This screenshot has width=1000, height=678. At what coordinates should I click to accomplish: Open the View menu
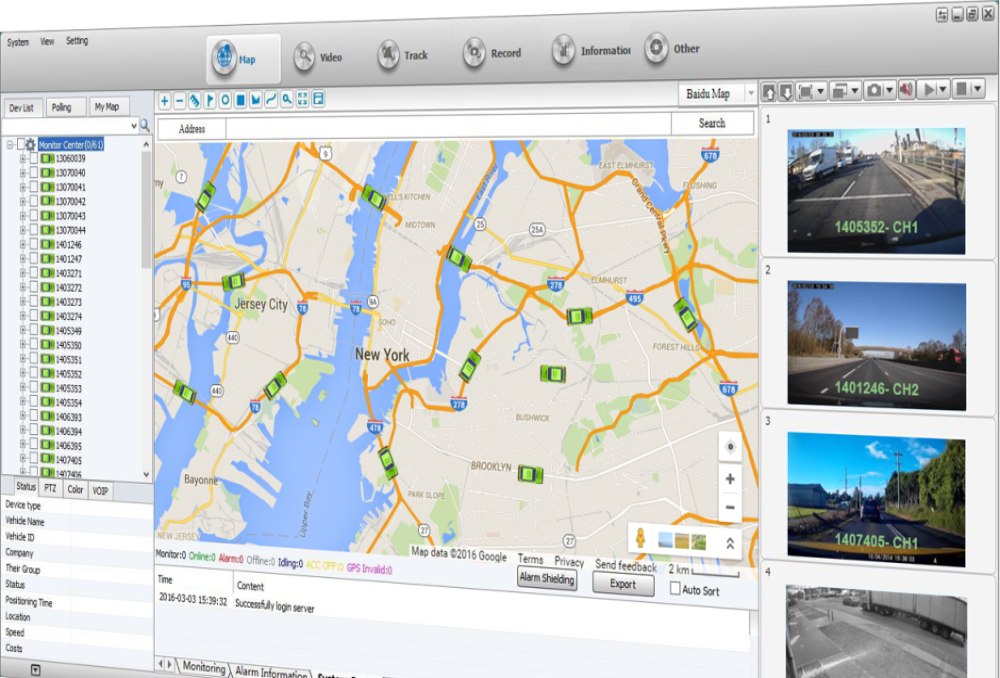(x=47, y=41)
